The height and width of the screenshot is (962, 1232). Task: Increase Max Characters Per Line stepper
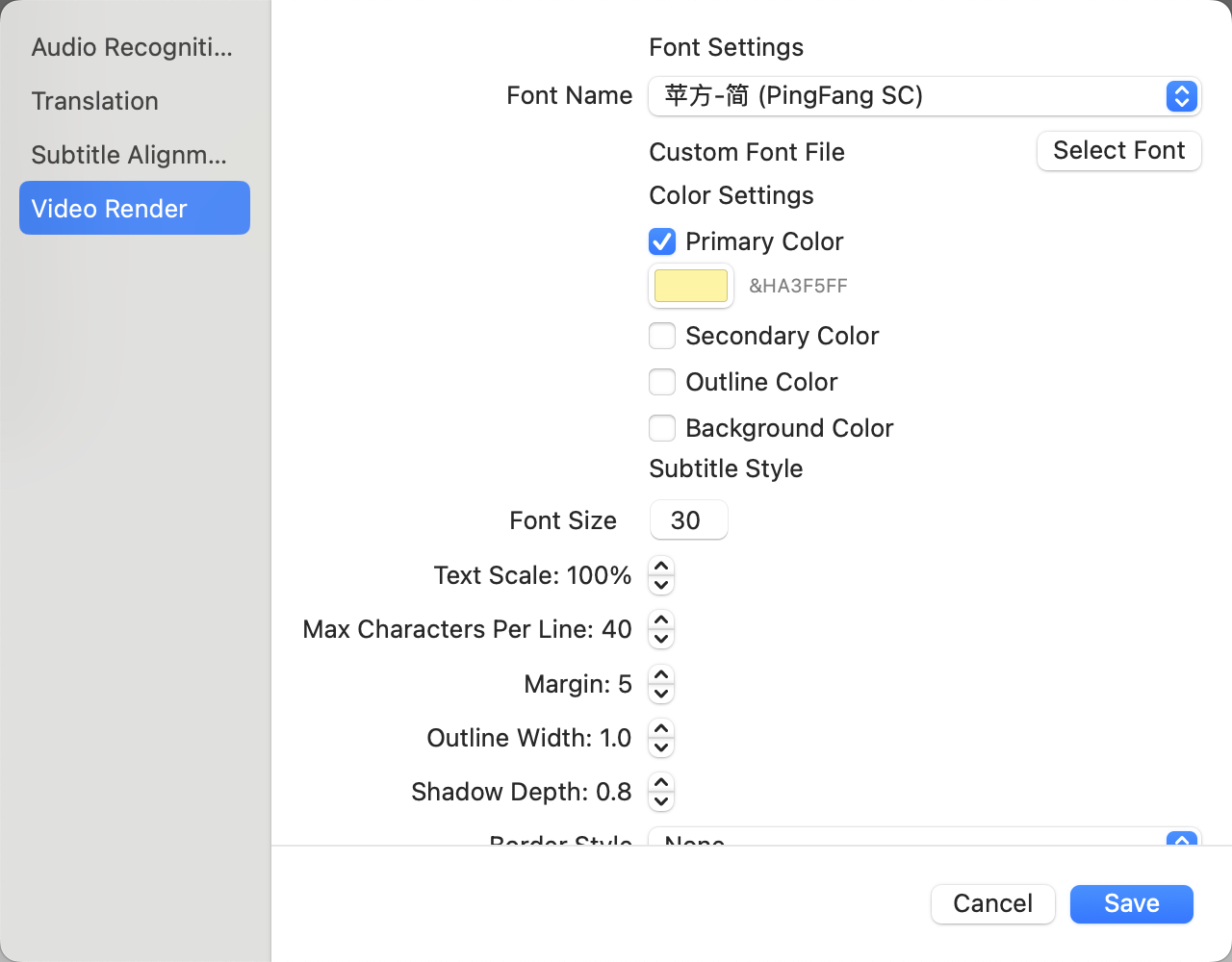661,620
